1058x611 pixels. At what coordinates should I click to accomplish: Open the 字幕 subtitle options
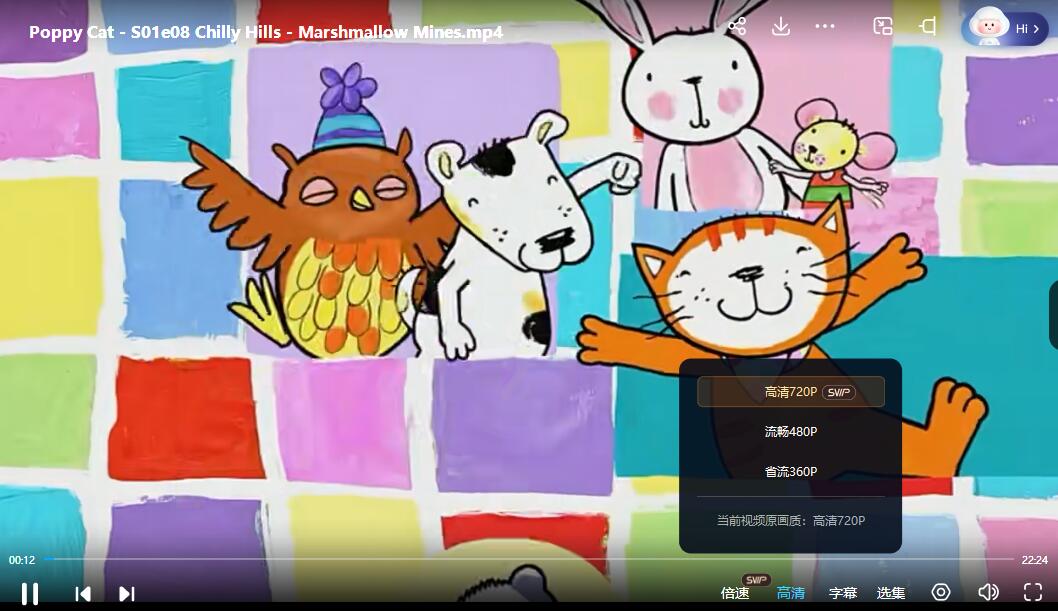[843, 593]
